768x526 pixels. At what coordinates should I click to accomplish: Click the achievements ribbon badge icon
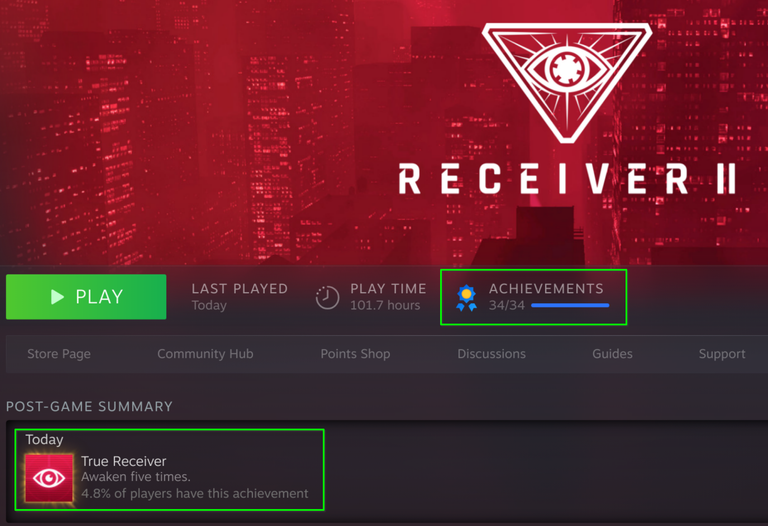point(466,298)
